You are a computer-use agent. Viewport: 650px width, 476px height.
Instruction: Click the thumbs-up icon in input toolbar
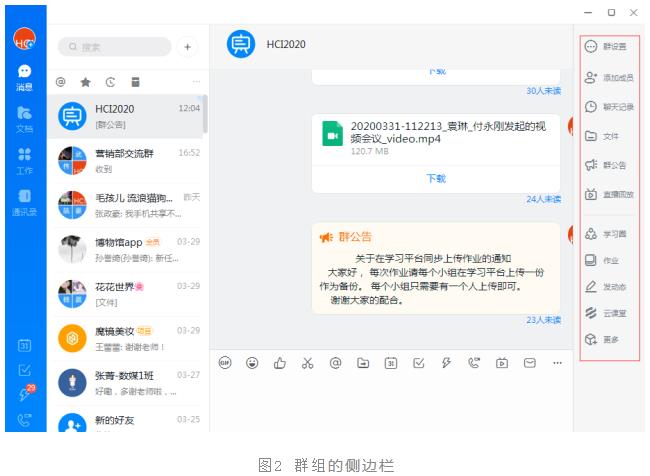click(x=279, y=363)
